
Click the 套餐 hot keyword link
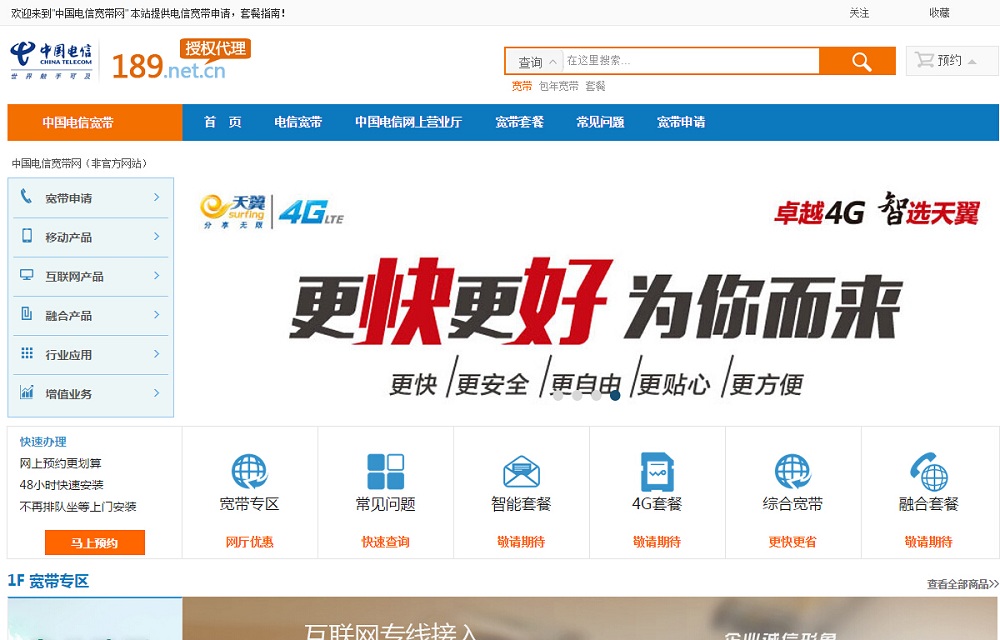(x=595, y=86)
